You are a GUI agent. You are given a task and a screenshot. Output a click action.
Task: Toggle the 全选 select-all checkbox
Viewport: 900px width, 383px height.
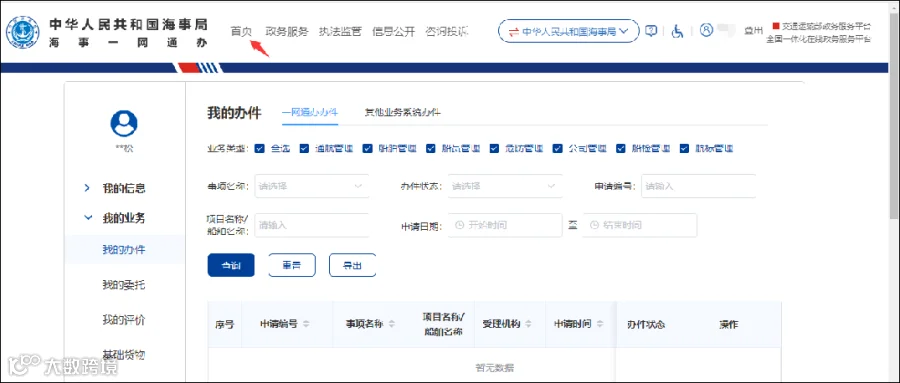click(259, 148)
